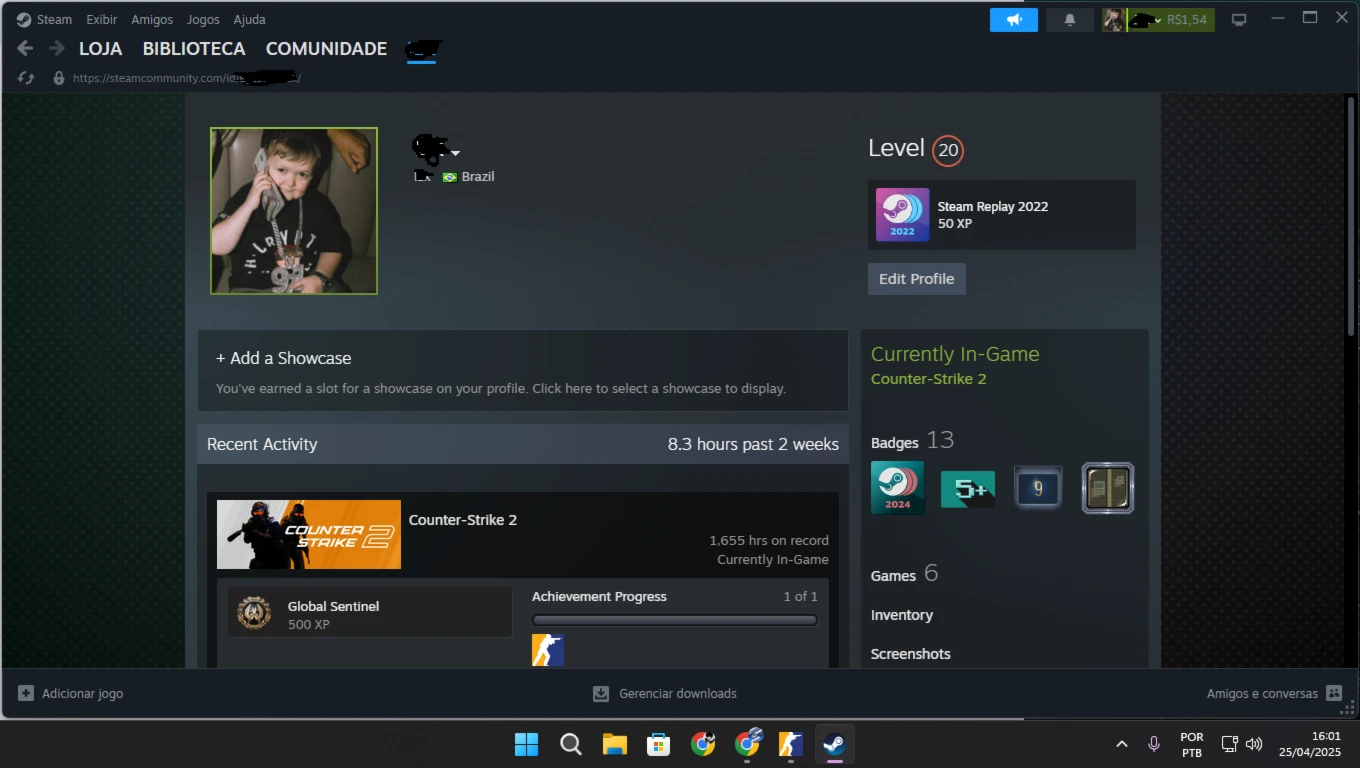The image size is (1360, 768).
Task: Expand the profile name dropdown arrow
Action: point(456,153)
